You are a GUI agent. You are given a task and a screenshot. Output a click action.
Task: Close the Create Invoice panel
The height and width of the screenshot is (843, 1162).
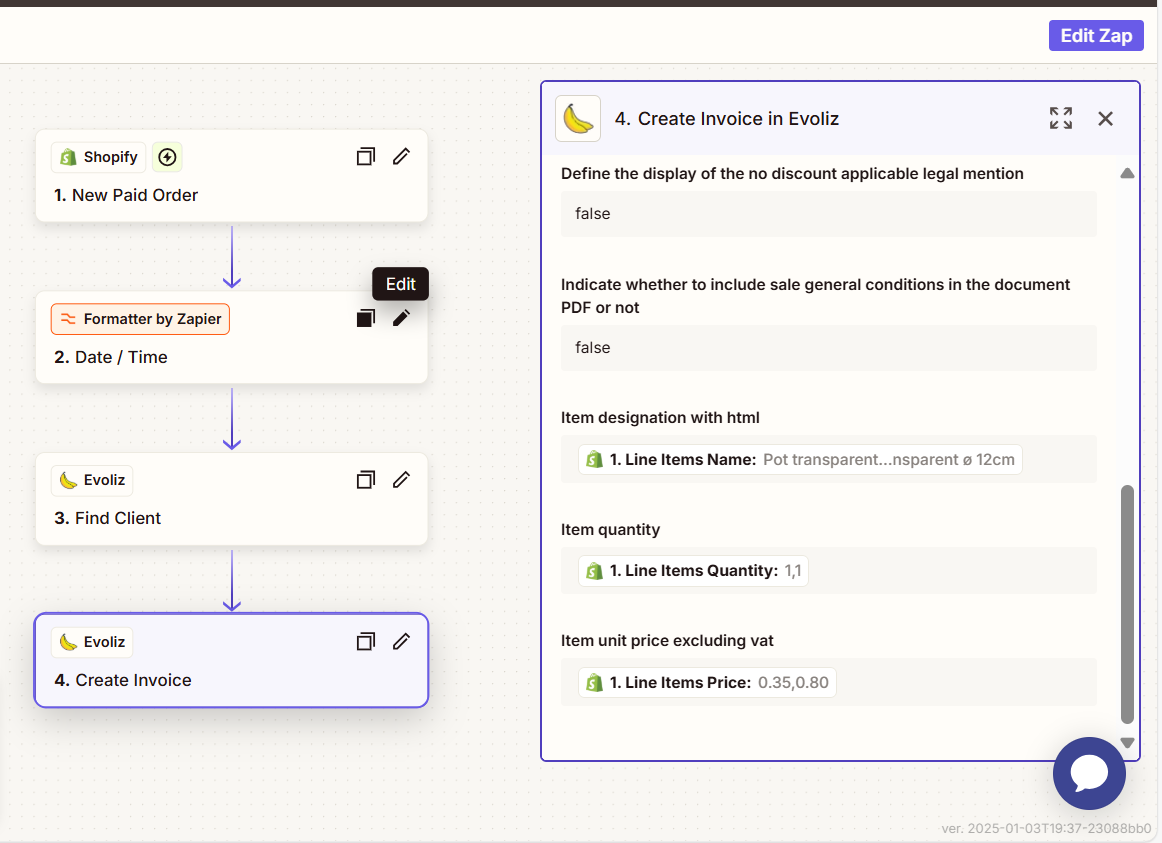[1105, 119]
